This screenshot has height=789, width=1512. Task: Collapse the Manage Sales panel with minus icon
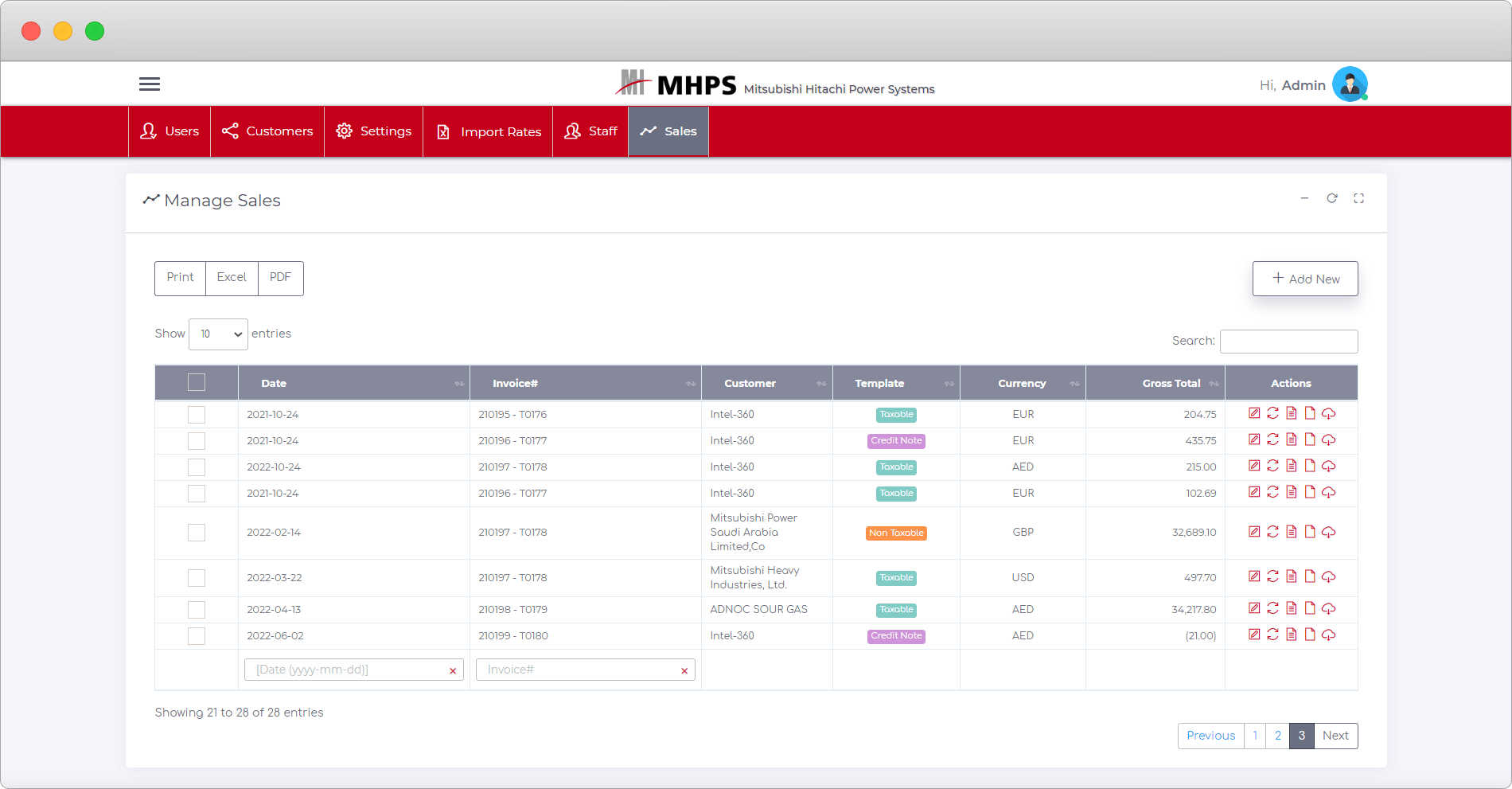[1304, 198]
